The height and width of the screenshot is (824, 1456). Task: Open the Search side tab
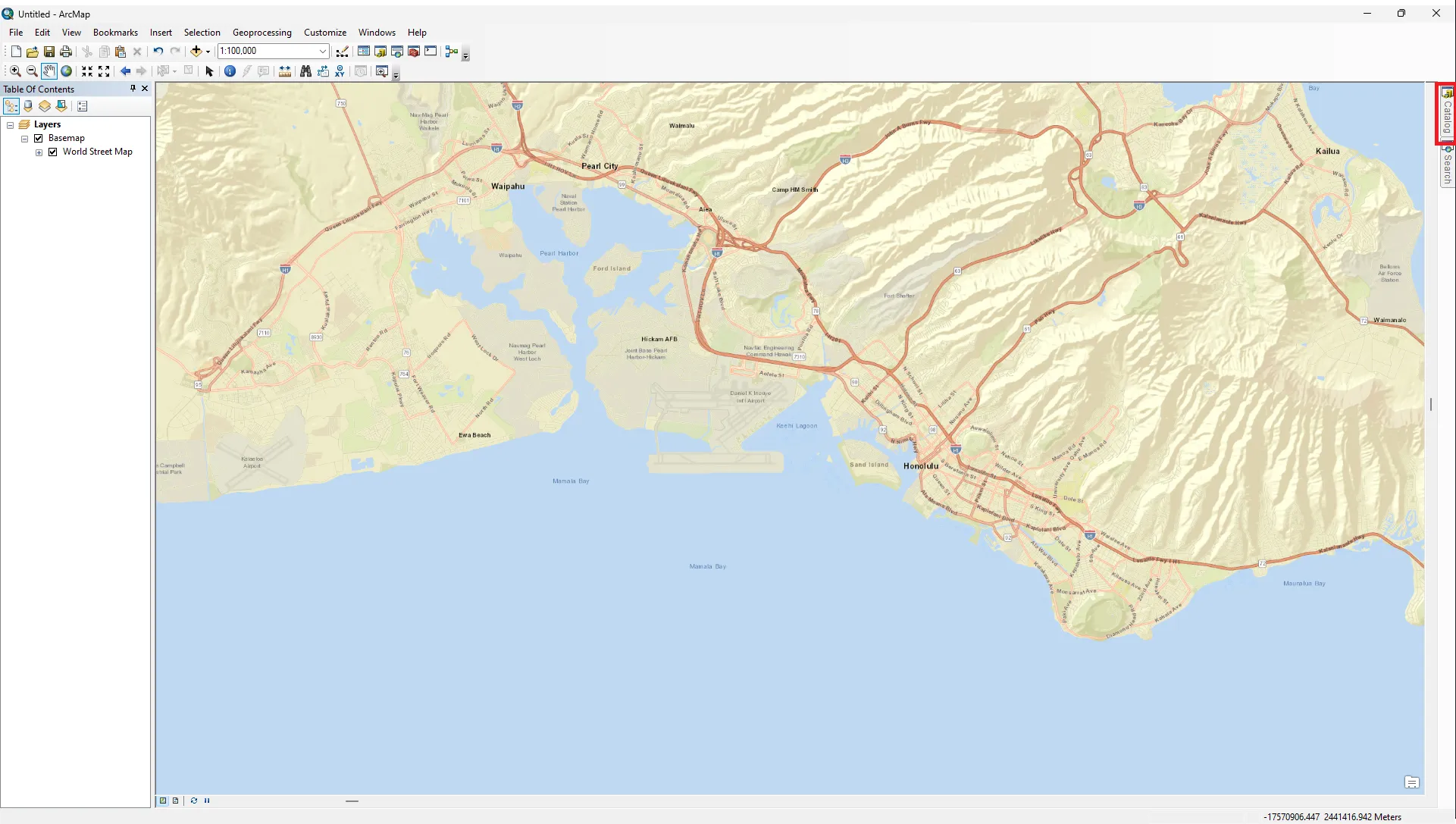[1447, 165]
